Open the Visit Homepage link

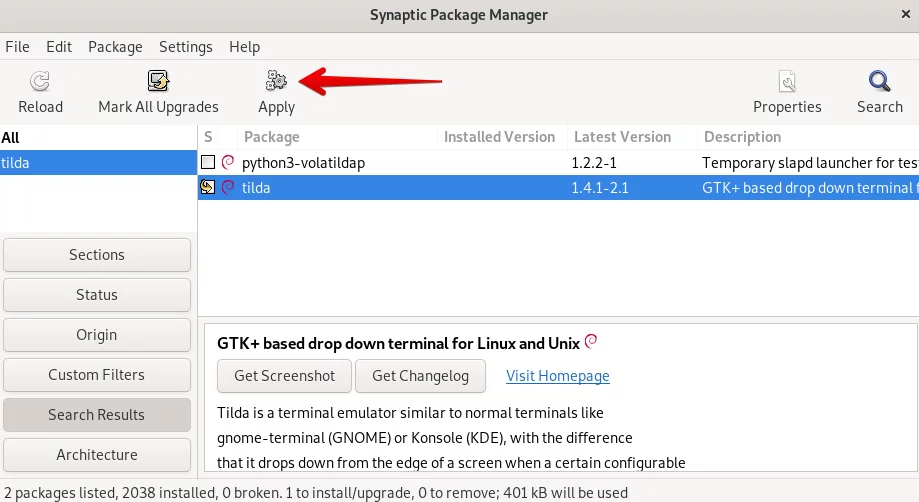tap(558, 376)
